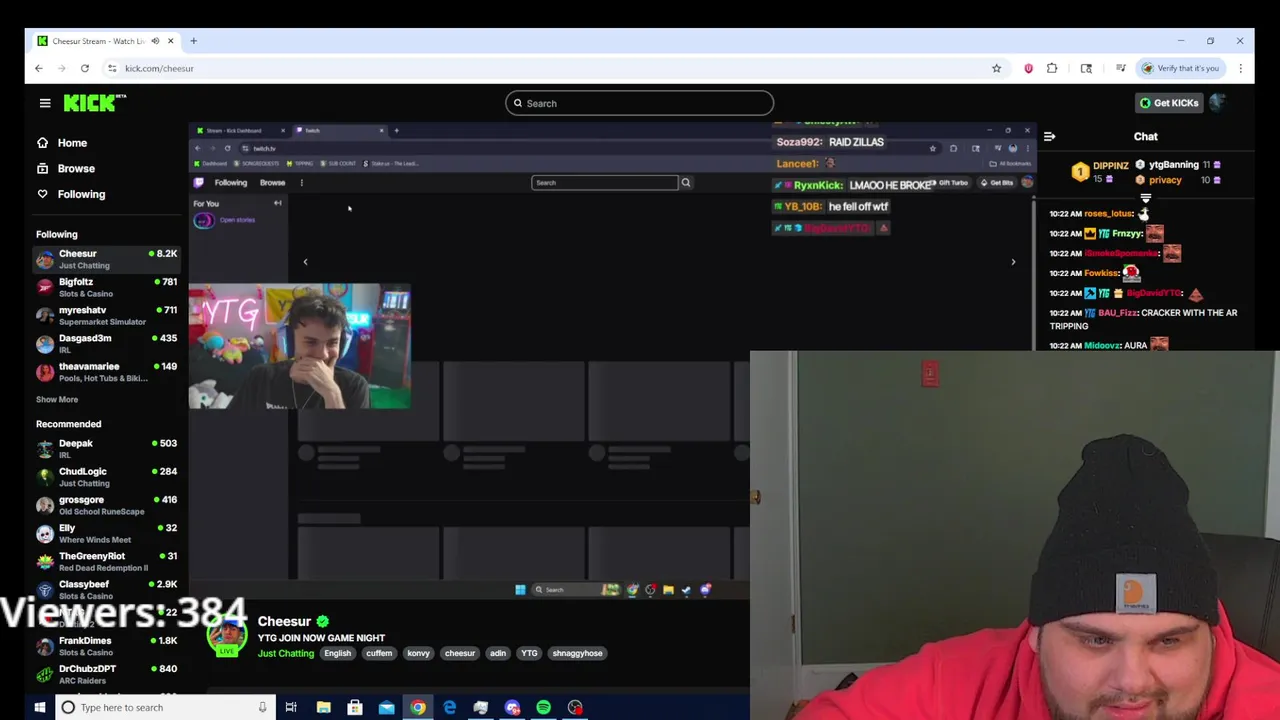Expand the chat leaderboard pull-down handle

1145,198
